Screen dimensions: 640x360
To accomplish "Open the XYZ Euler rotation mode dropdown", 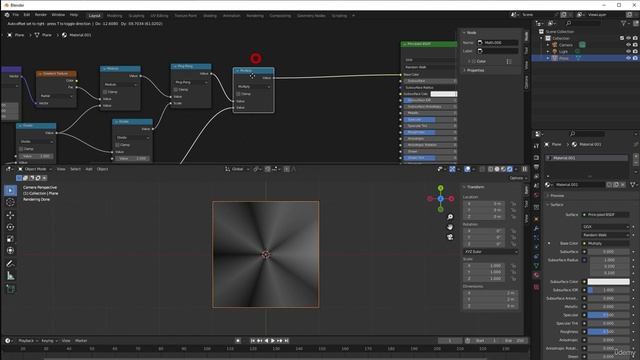I will pyautogui.click(x=491, y=252).
